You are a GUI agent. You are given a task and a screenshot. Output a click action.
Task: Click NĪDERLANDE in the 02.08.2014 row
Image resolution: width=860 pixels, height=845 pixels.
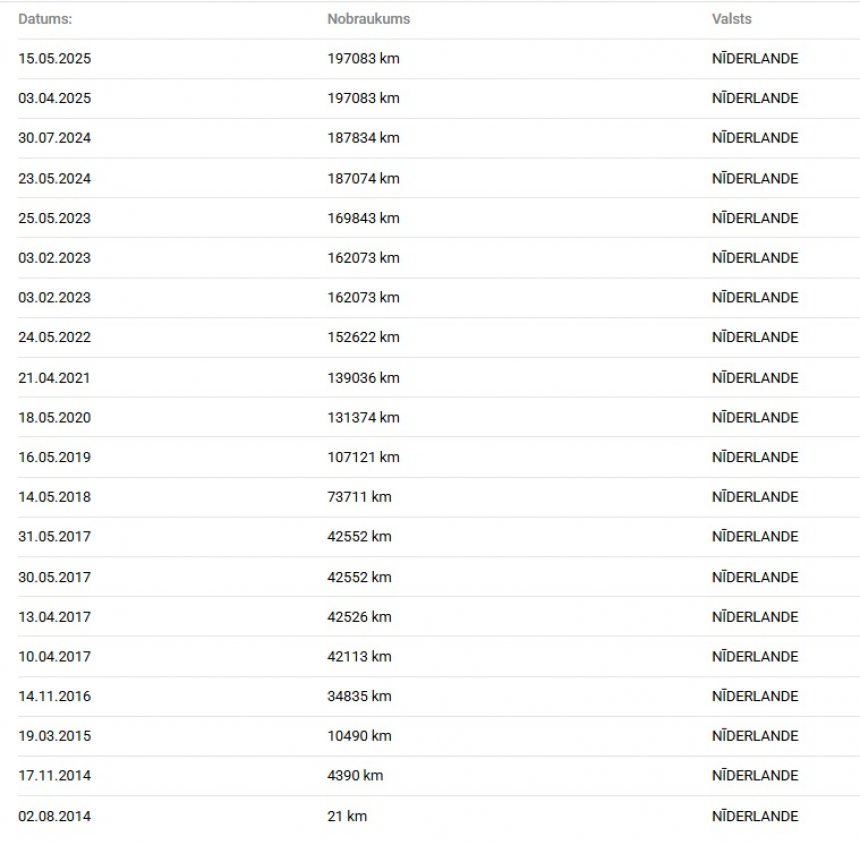coord(755,816)
